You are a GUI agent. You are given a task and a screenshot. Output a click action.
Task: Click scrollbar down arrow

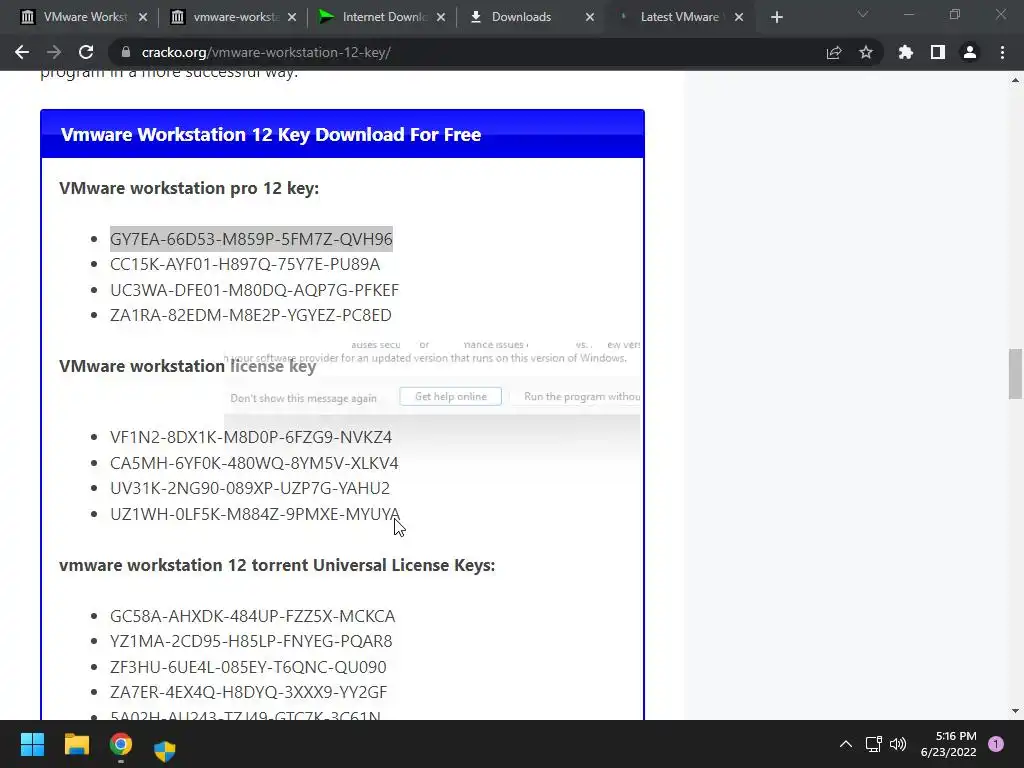(1015, 711)
